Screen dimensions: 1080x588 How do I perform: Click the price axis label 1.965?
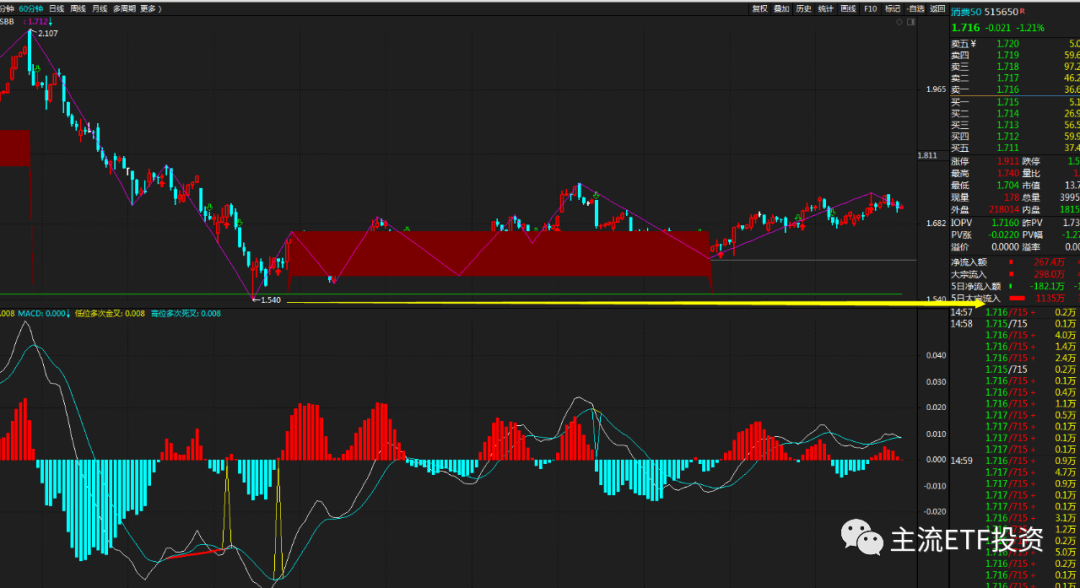[936, 90]
